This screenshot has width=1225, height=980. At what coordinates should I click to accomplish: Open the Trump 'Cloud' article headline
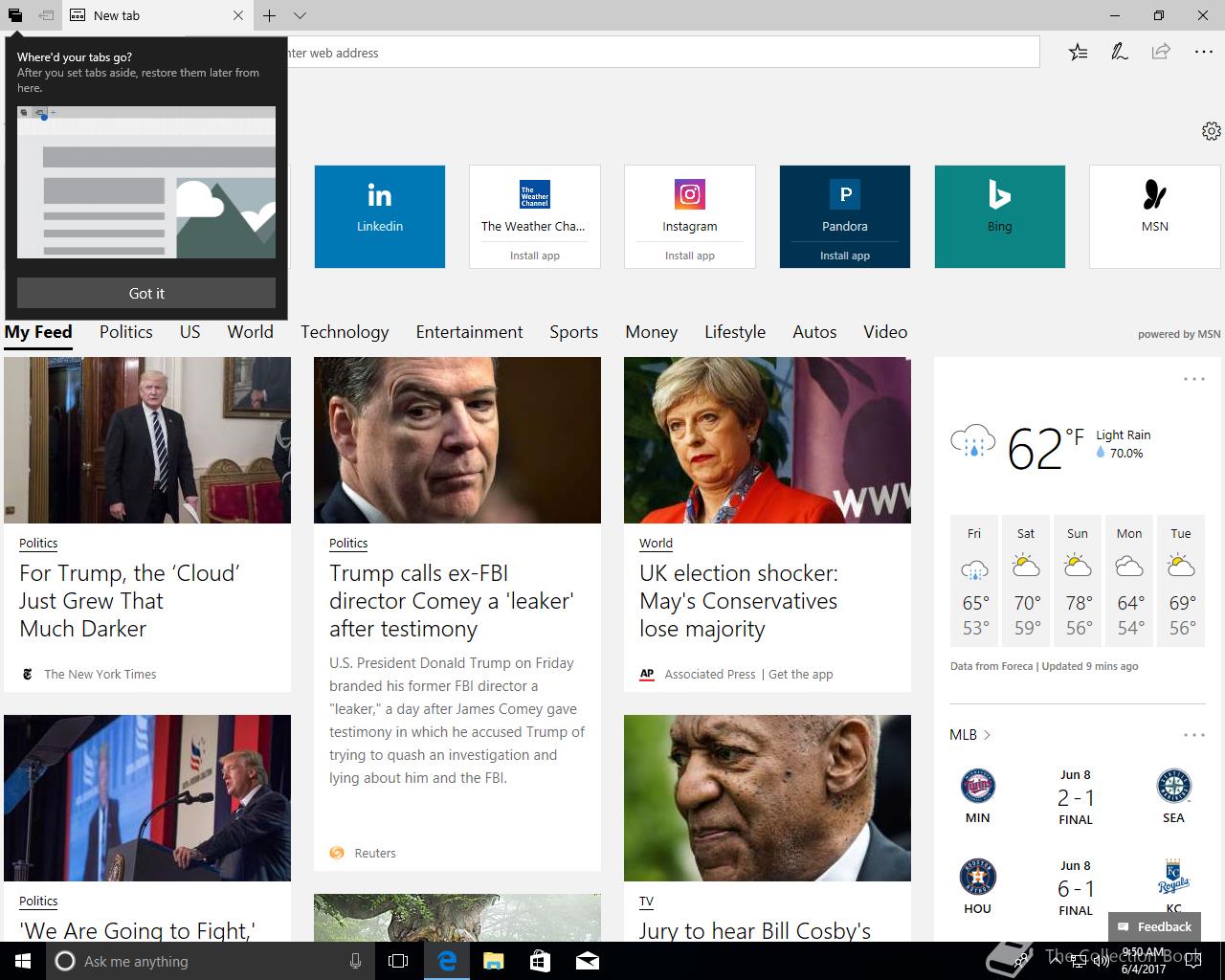pyautogui.click(x=129, y=601)
